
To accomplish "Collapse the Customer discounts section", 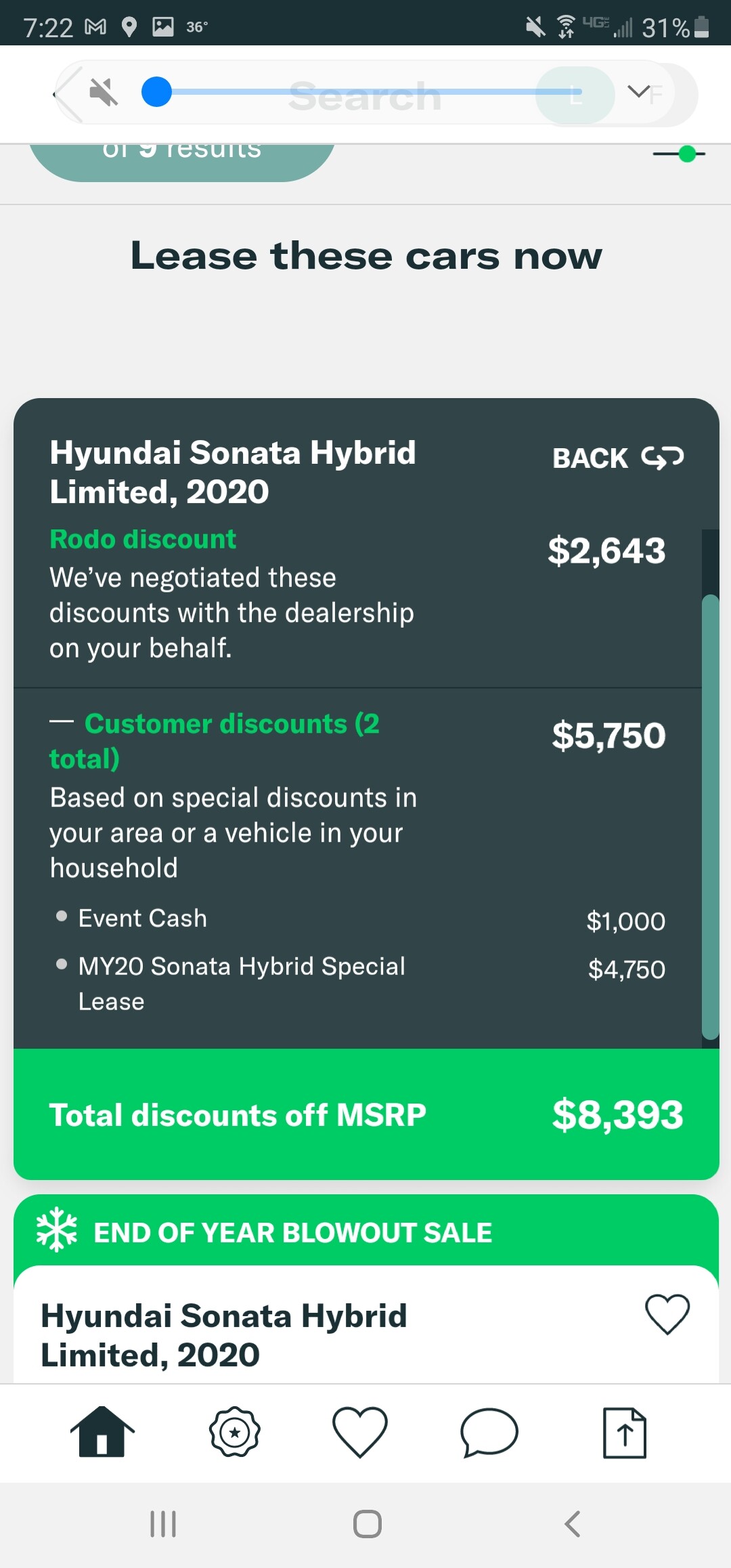I will pyautogui.click(x=62, y=722).
